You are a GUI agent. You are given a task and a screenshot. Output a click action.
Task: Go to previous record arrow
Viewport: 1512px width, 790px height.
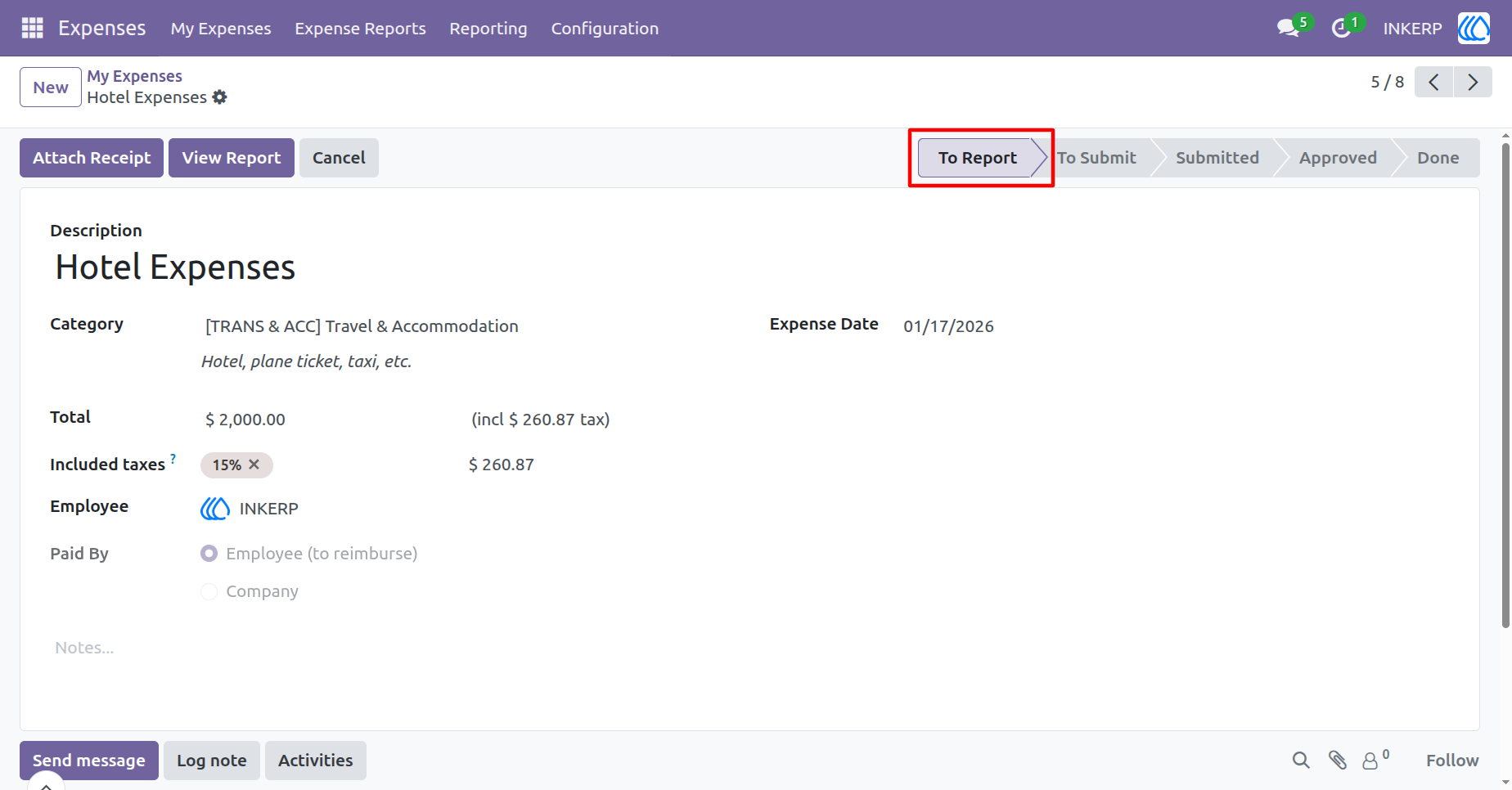click(x=1433, y=82)
